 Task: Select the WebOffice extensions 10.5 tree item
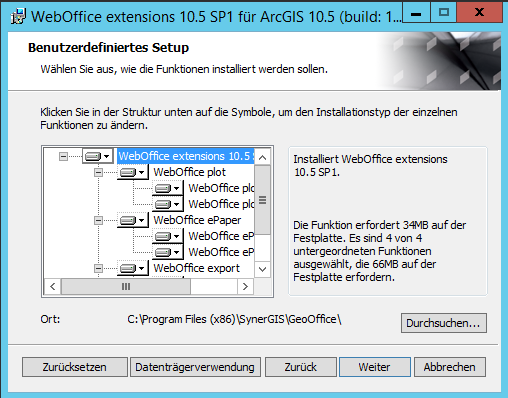click(186, 156)
